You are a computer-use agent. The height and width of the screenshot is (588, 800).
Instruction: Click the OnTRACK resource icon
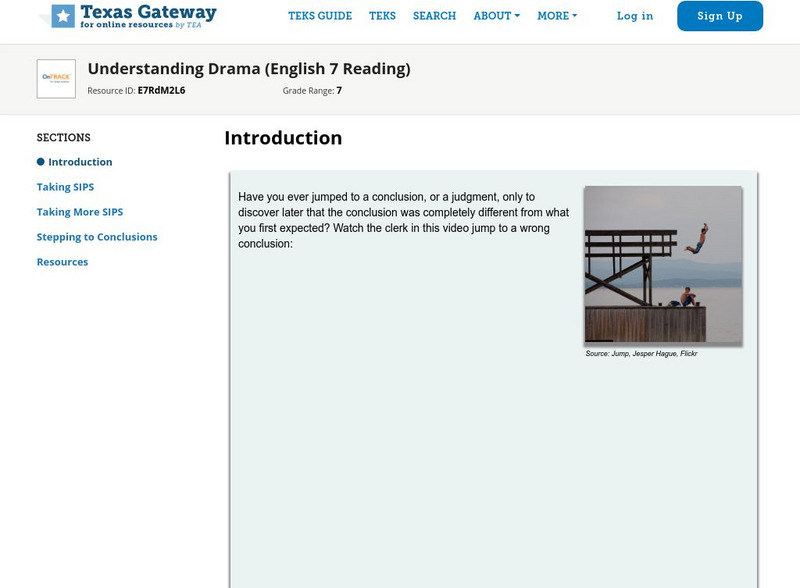(x=56, y=79)
